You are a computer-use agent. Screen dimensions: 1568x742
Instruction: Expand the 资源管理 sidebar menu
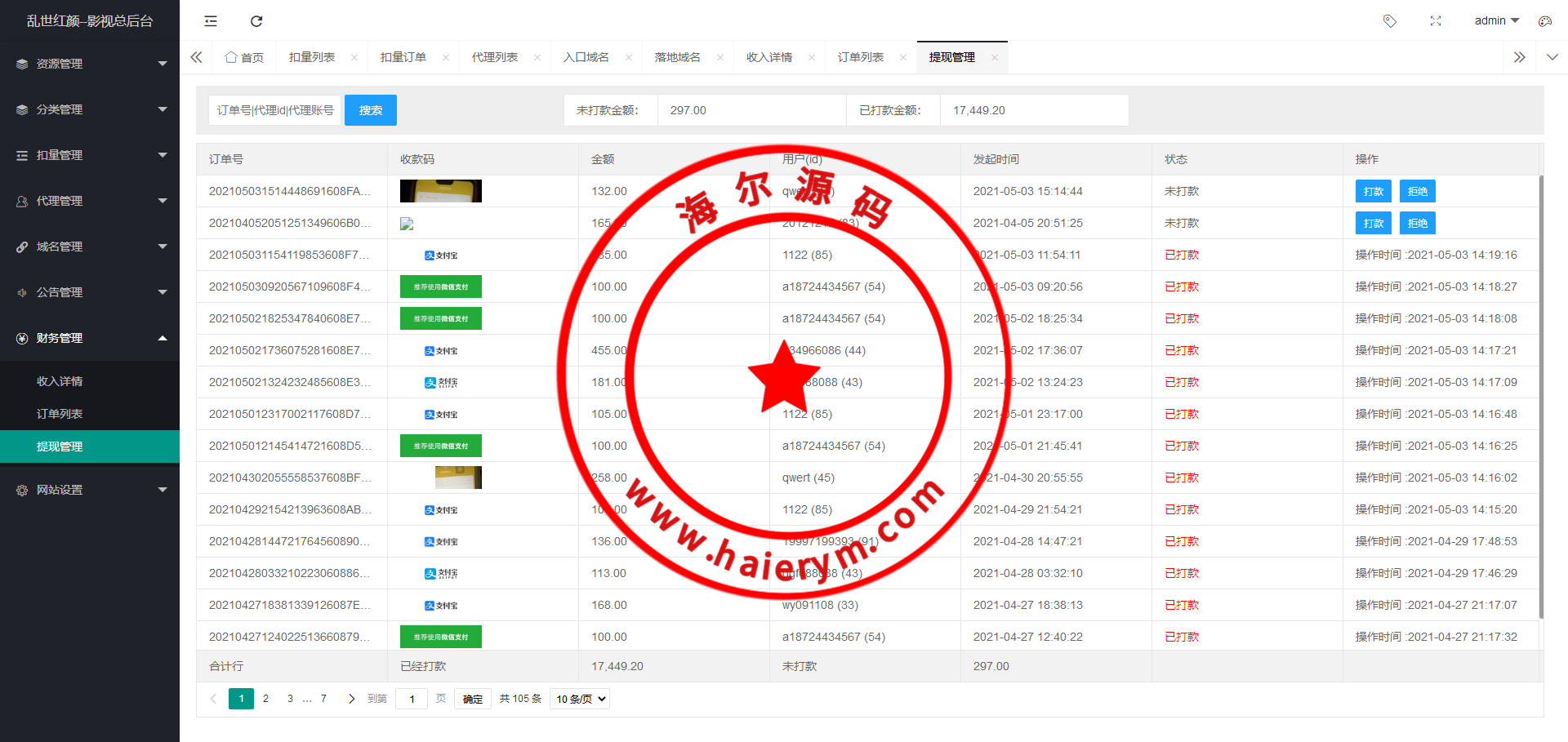coord(90,64)
